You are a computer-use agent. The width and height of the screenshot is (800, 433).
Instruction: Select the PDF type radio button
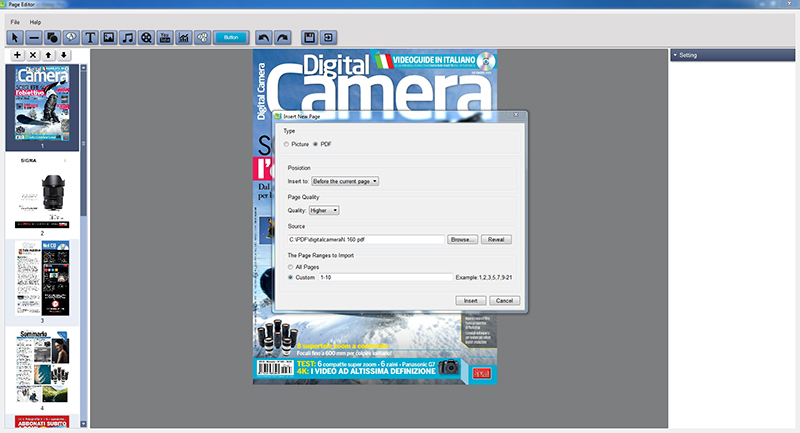pos(315,144)
